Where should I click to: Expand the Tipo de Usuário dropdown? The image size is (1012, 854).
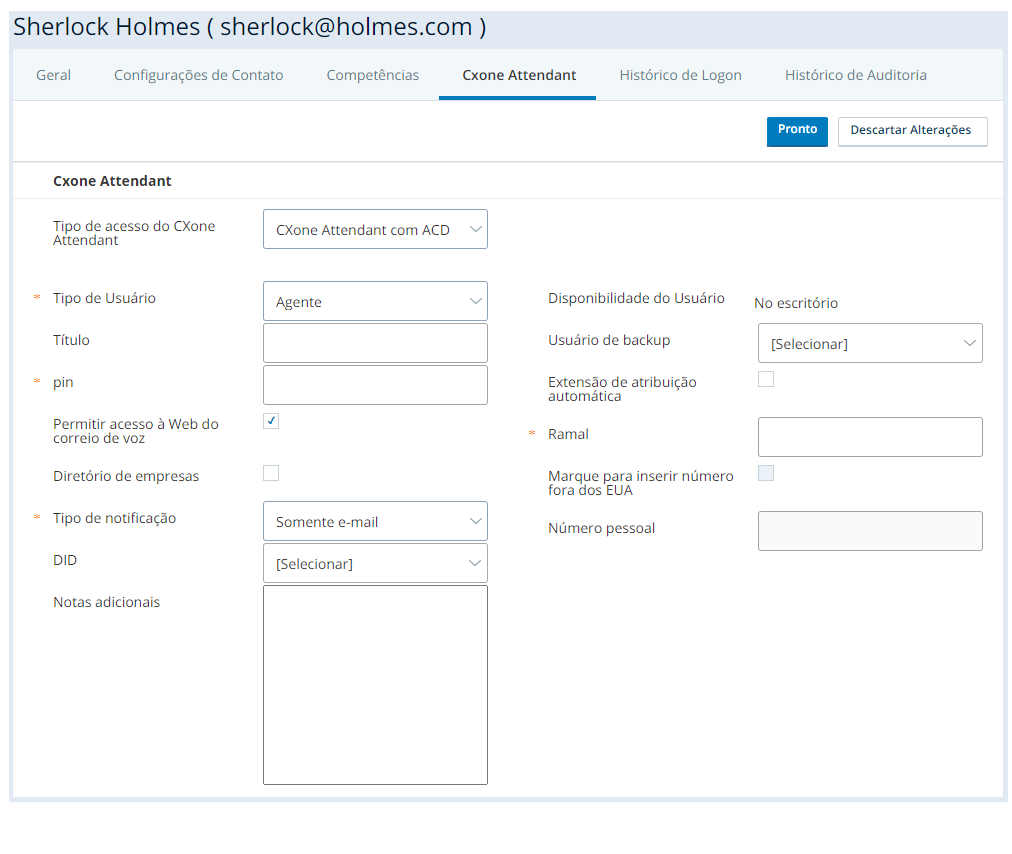click(375, 301)
